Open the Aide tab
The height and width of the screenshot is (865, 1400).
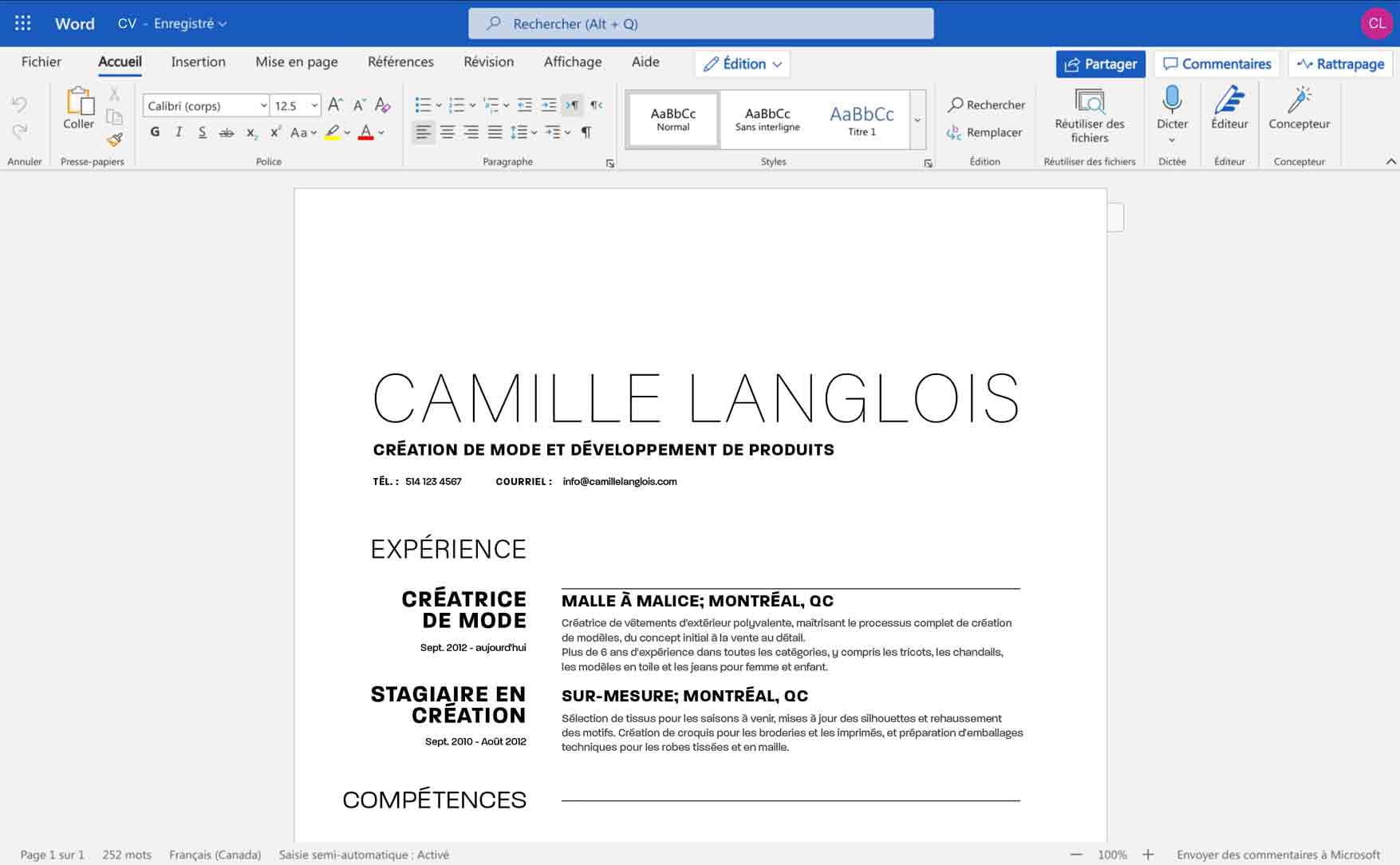[x=645, y=61]
